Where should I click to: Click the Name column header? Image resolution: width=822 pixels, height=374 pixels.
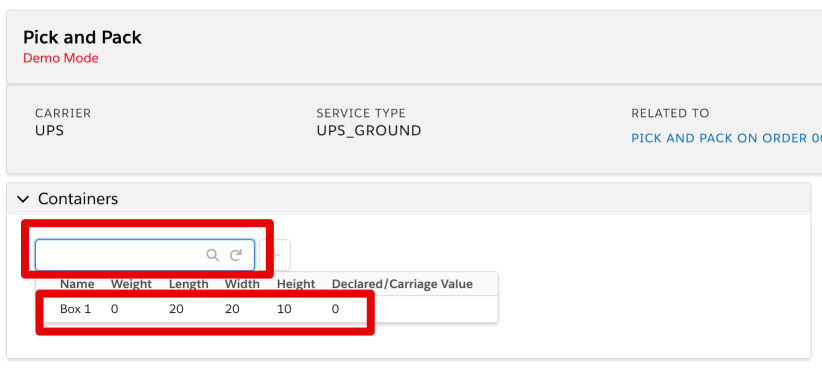[x=77, y=284]
